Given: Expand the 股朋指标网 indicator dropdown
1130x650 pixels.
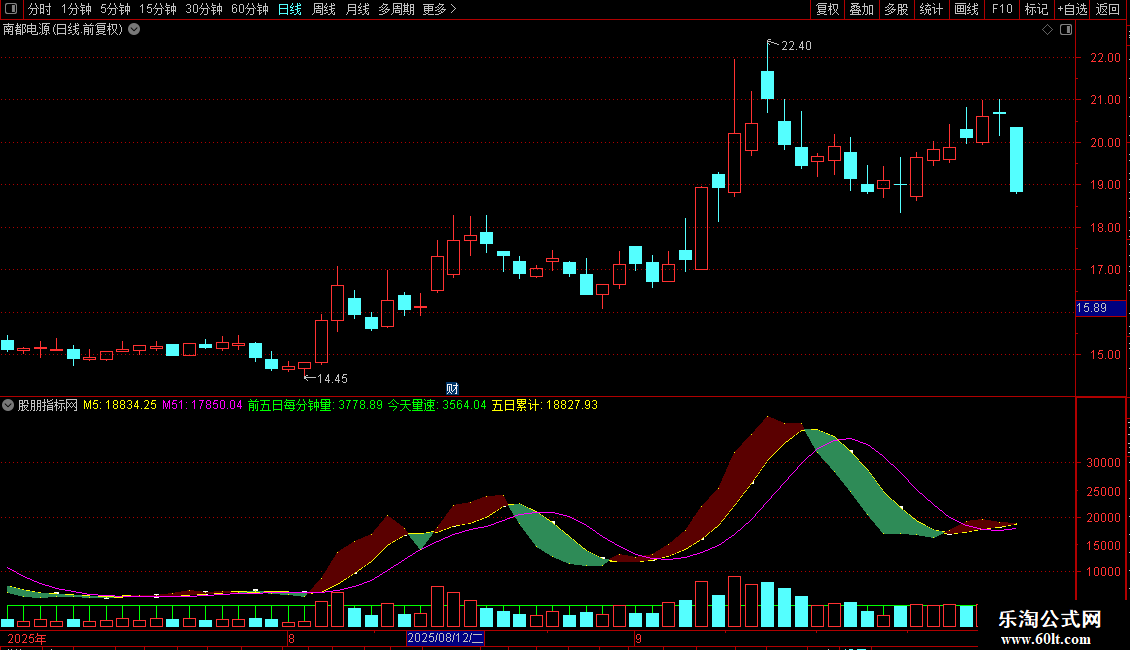Looking at the screenshot, I should 8,405.
